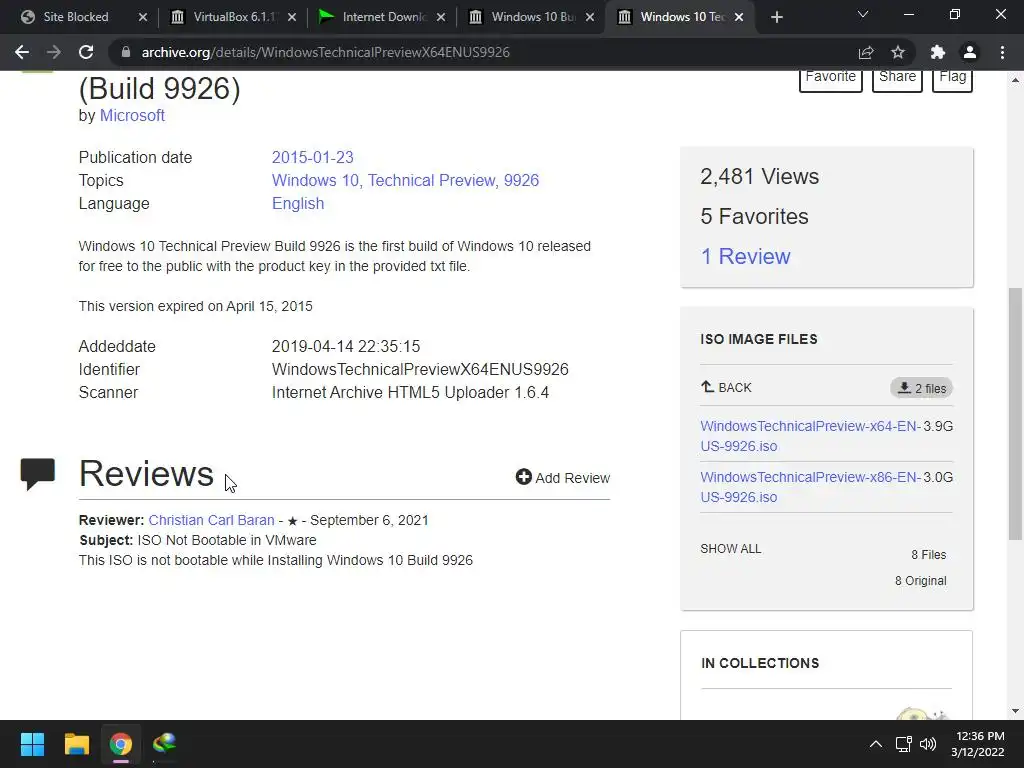Open the Microsoft author link

132,116
